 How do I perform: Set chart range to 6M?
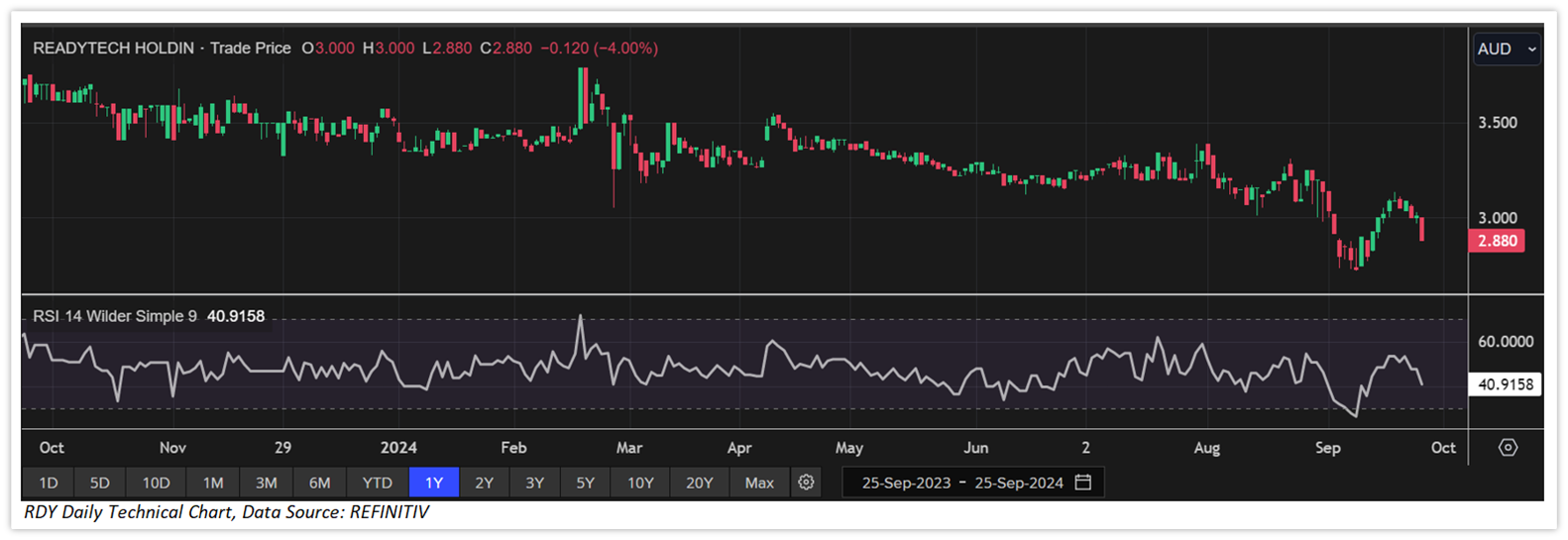(319, 483)
